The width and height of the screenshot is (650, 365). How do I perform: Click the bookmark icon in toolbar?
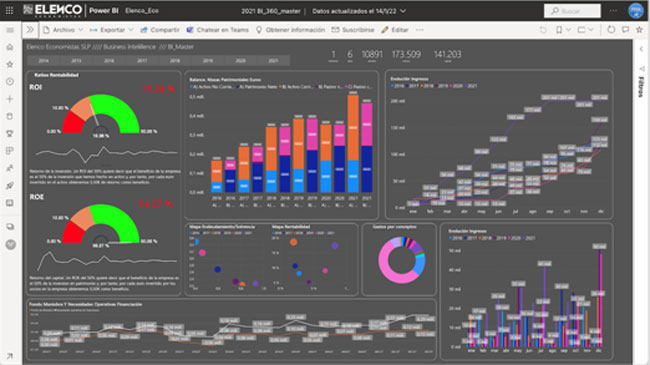click(559, 30)
